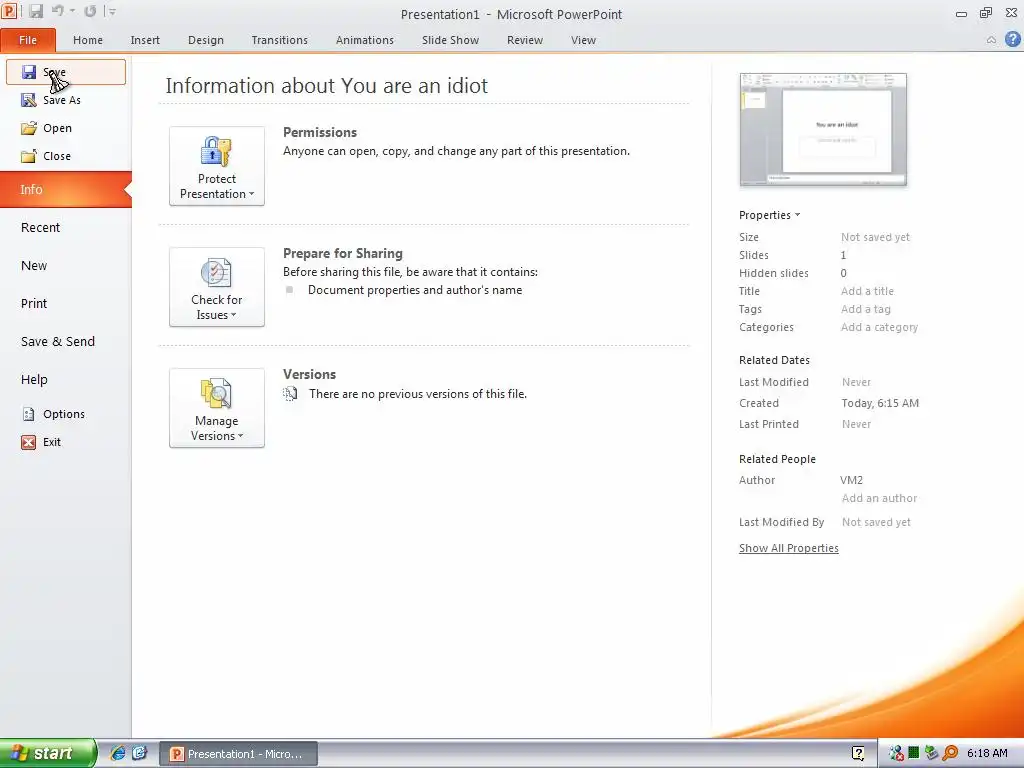Viewport: 1024px width, 768px height.
Task: Launch Internet Explorer from quick launch
Action: point(118,753)
